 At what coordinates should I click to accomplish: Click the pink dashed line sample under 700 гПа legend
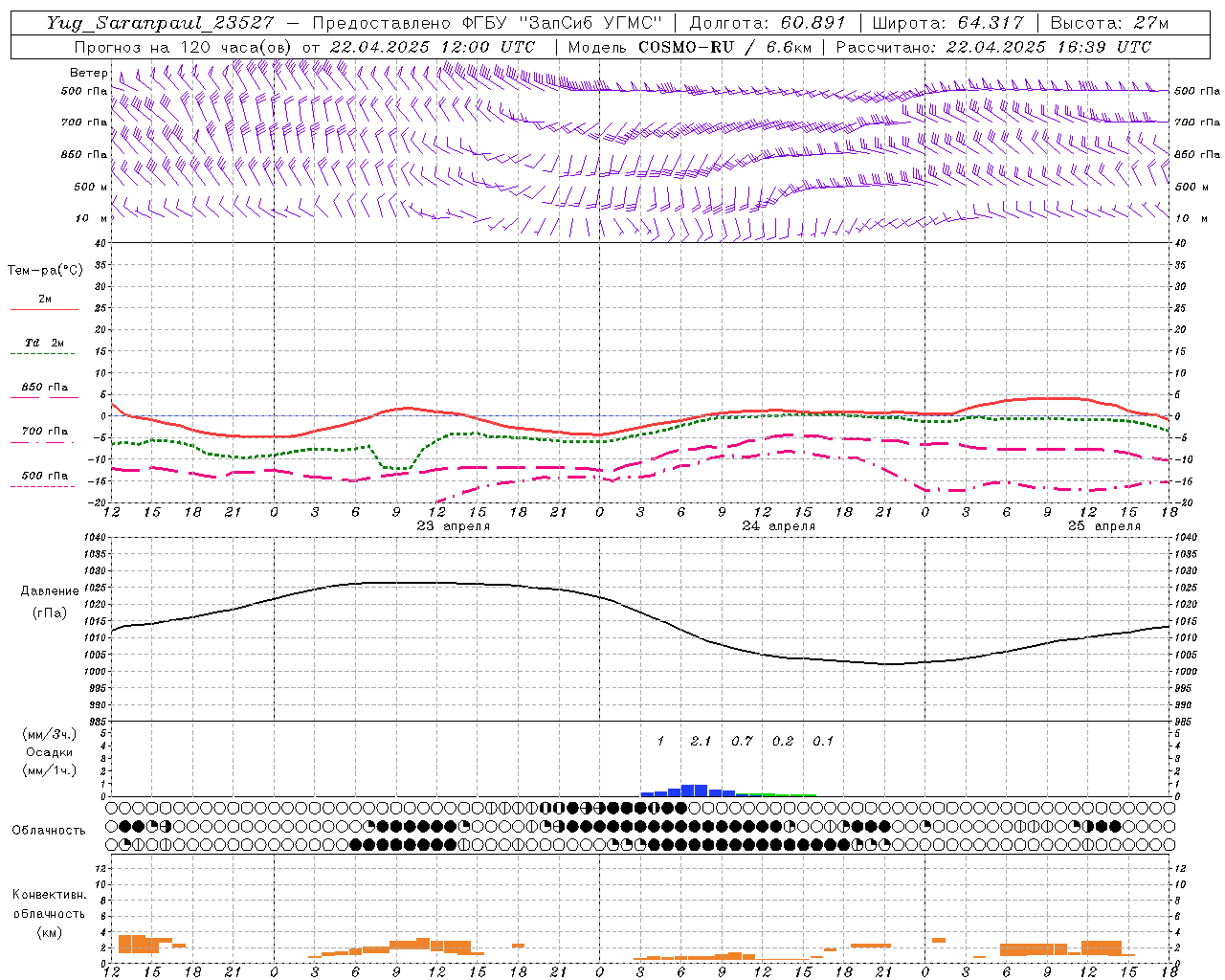[x=42, y=442]
